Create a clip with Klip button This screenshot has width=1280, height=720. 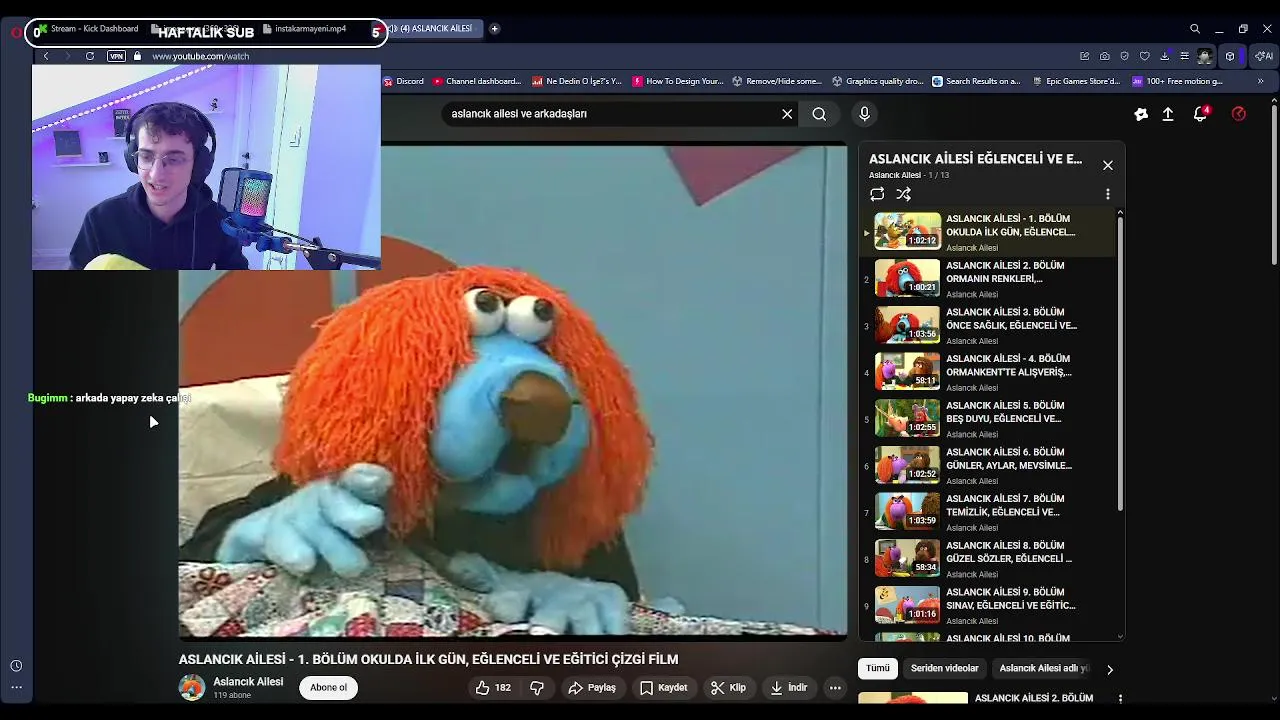[728, 688]
